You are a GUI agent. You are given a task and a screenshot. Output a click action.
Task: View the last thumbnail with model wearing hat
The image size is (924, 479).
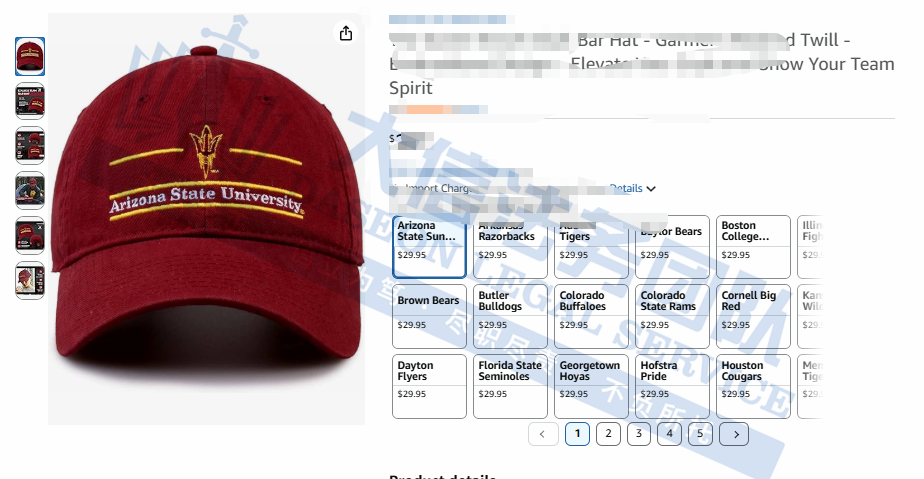click(30, 280)
